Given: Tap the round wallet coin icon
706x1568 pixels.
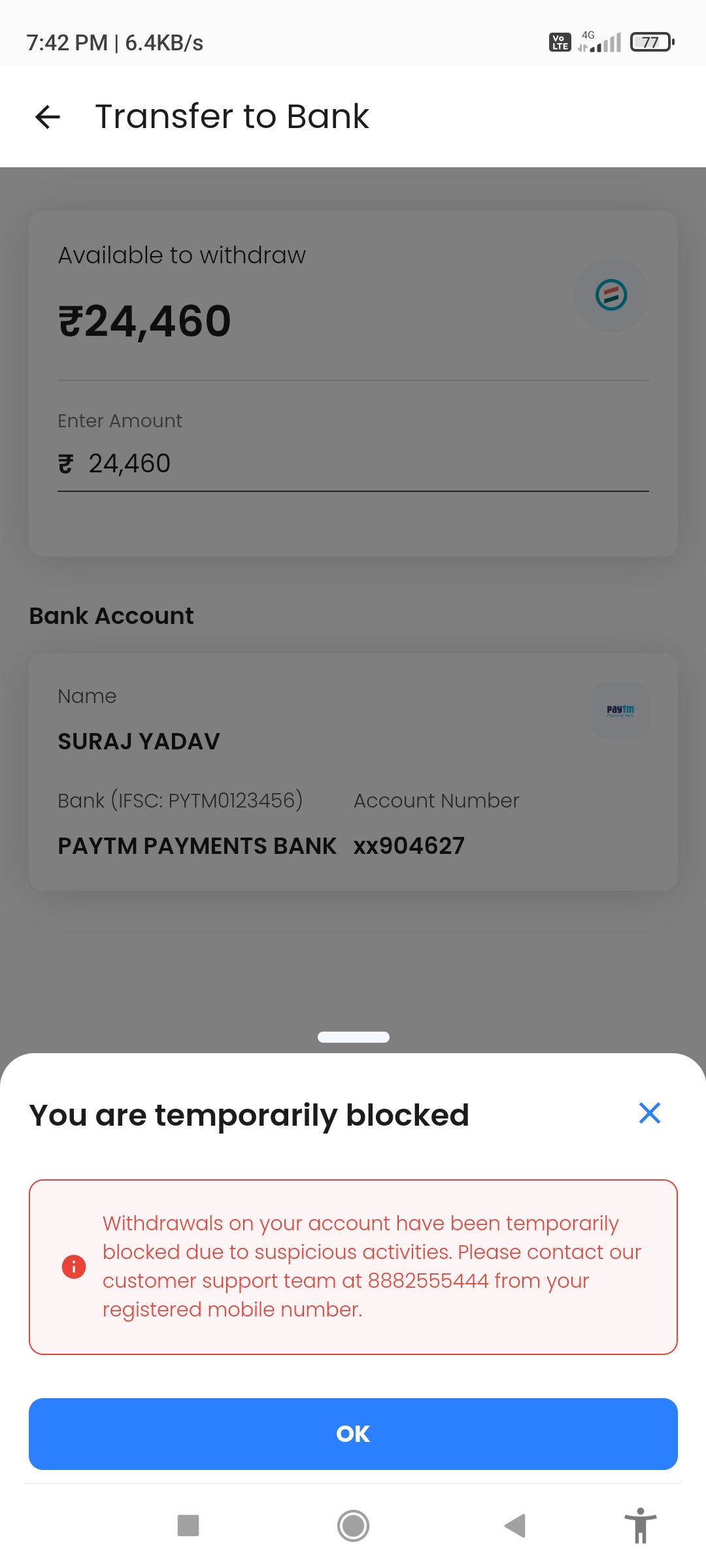Looking at the screenshot, I should (611, 295).
